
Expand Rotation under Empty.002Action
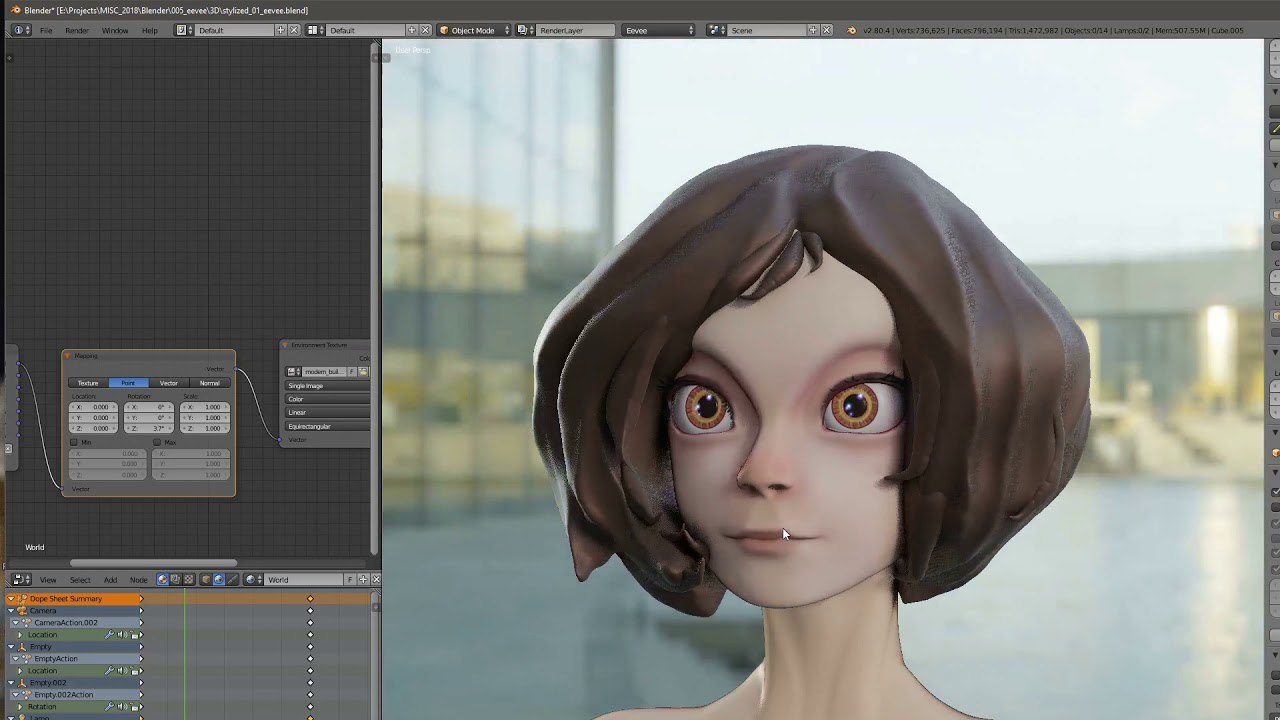(20, 707)
